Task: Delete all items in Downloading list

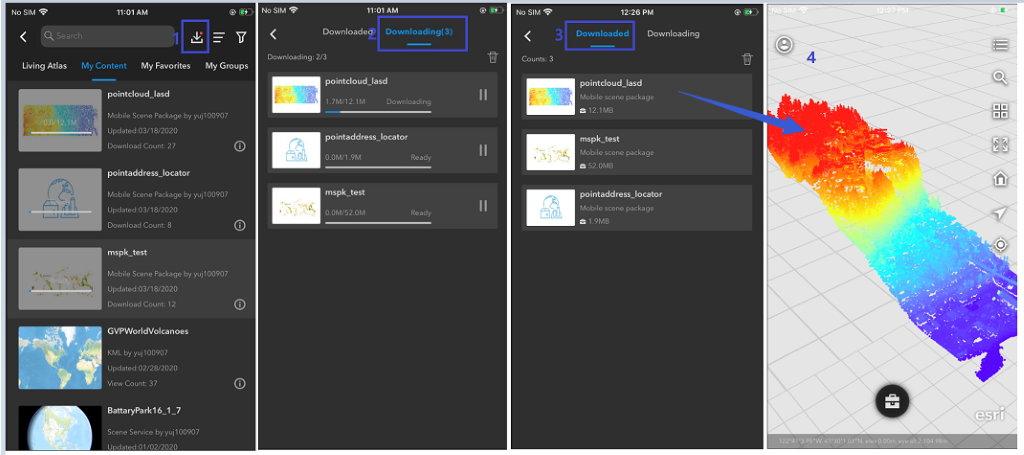Action: point(493,57)
